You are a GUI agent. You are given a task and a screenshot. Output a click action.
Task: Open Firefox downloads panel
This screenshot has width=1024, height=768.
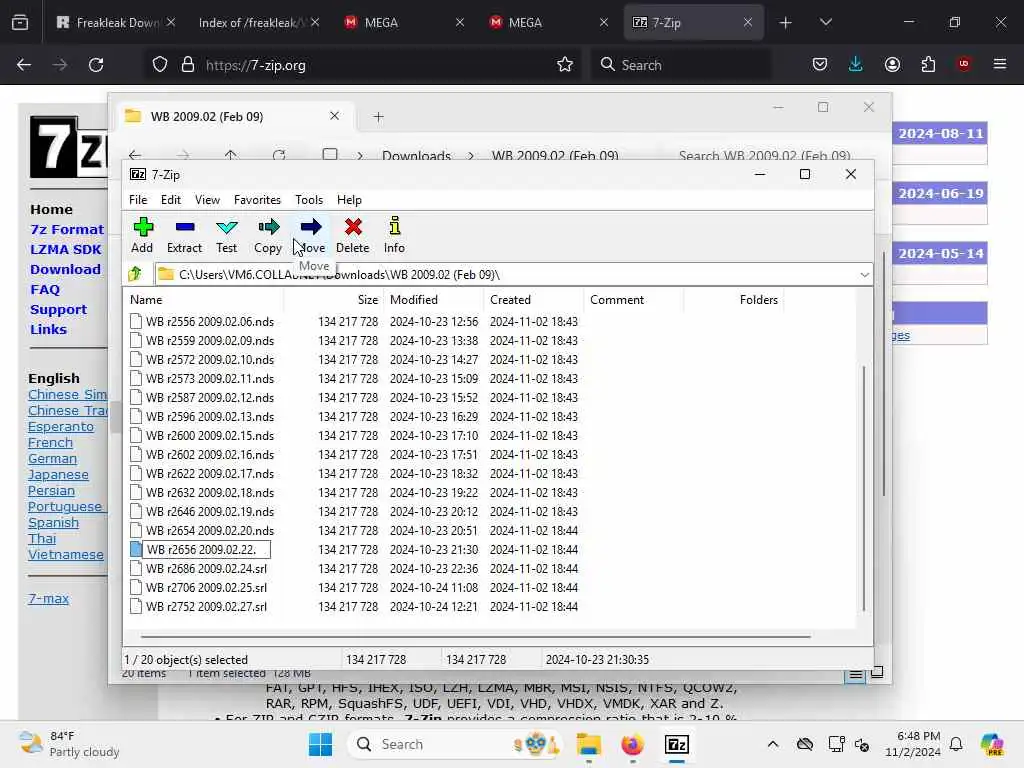tap(856, 64)
